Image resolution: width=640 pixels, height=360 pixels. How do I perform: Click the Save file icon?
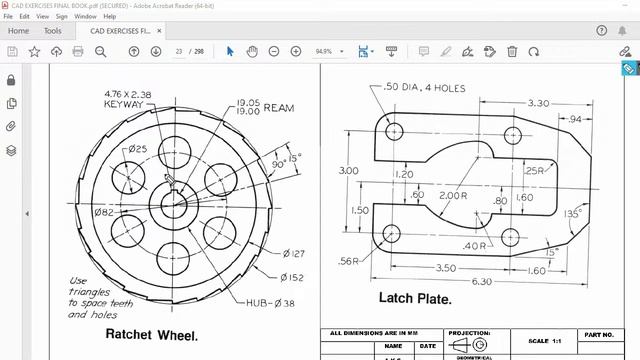(x=12, y=51)
